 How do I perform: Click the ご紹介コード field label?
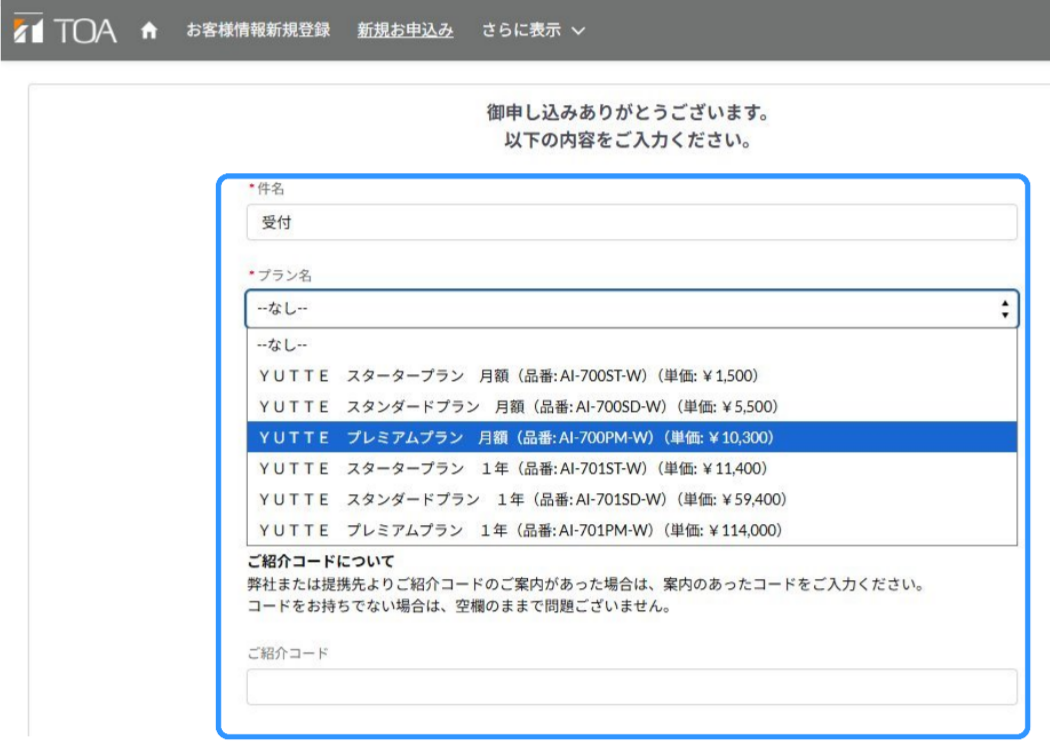[288, 653]
